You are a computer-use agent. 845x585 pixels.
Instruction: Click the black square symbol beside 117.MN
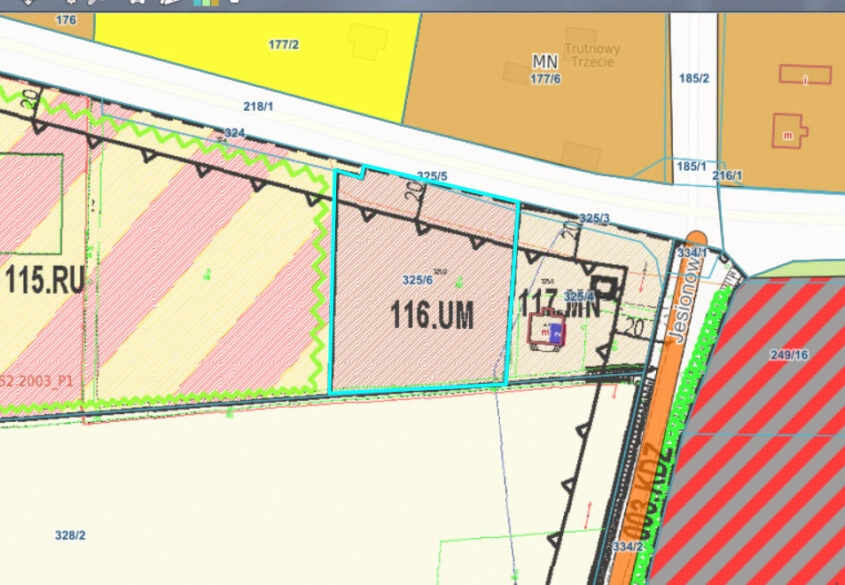point(604,287)
